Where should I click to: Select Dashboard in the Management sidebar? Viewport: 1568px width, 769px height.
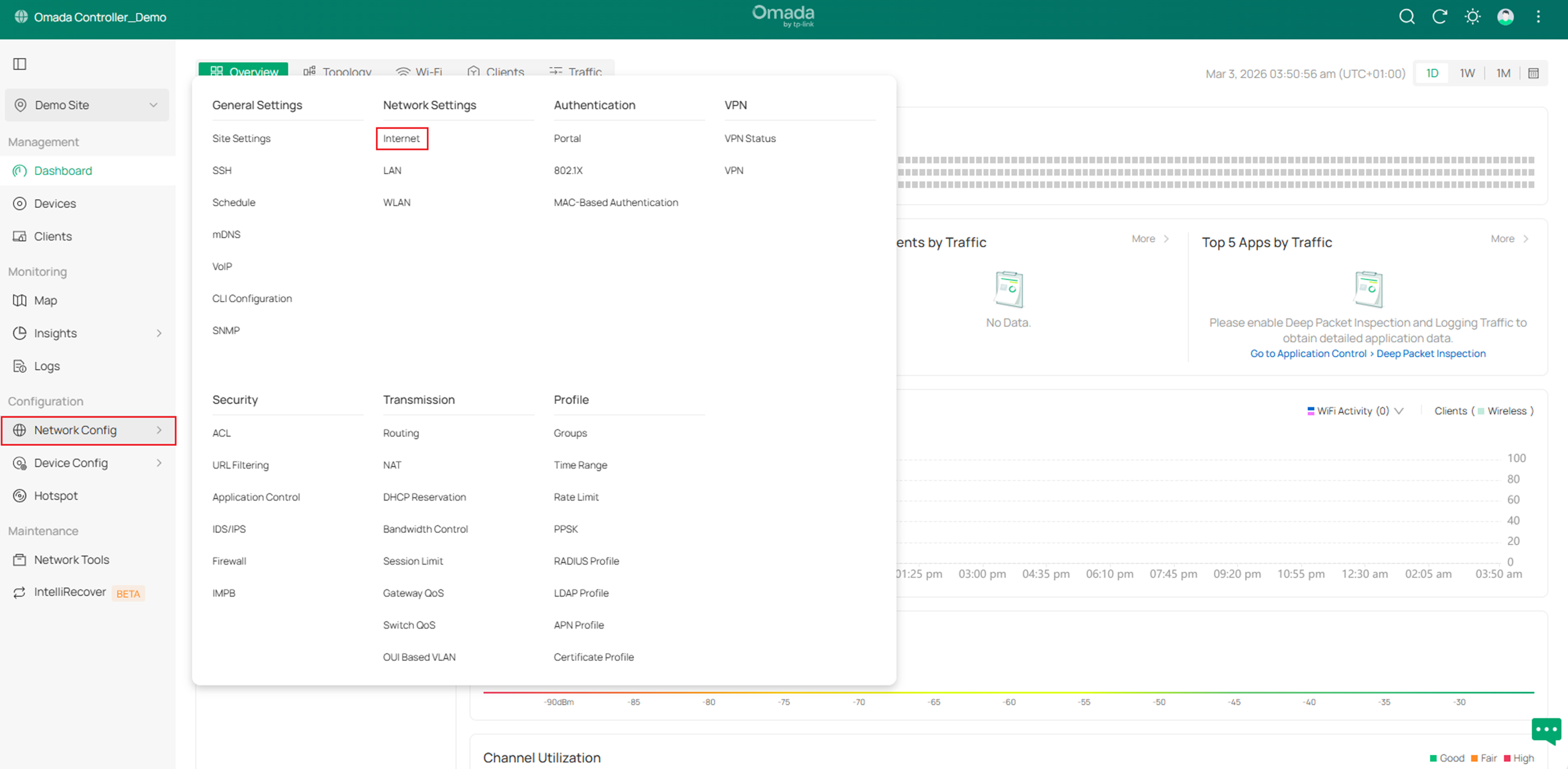63,170
